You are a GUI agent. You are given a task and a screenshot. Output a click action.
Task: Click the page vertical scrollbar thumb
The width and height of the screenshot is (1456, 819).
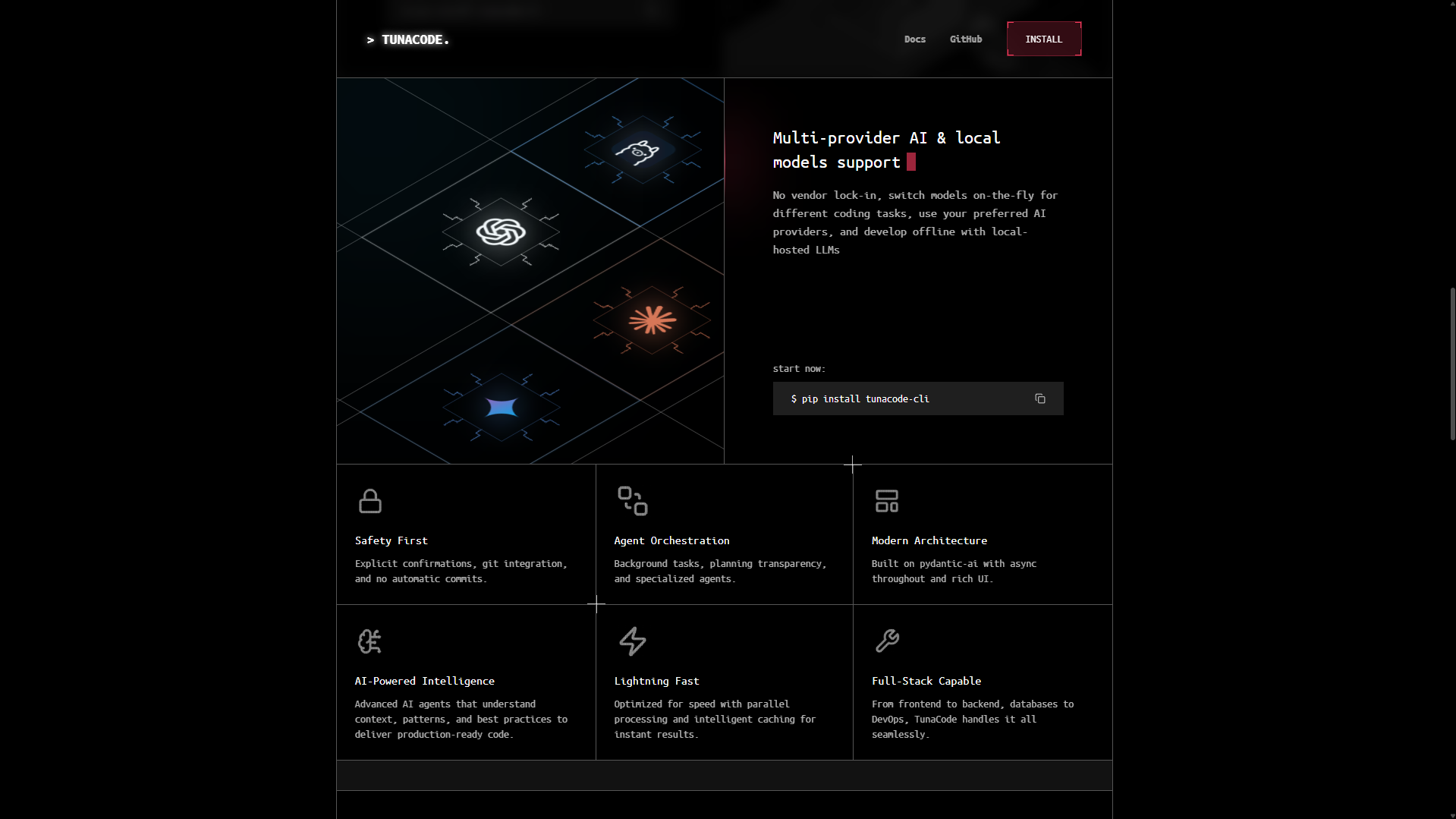click(1452, 364)
